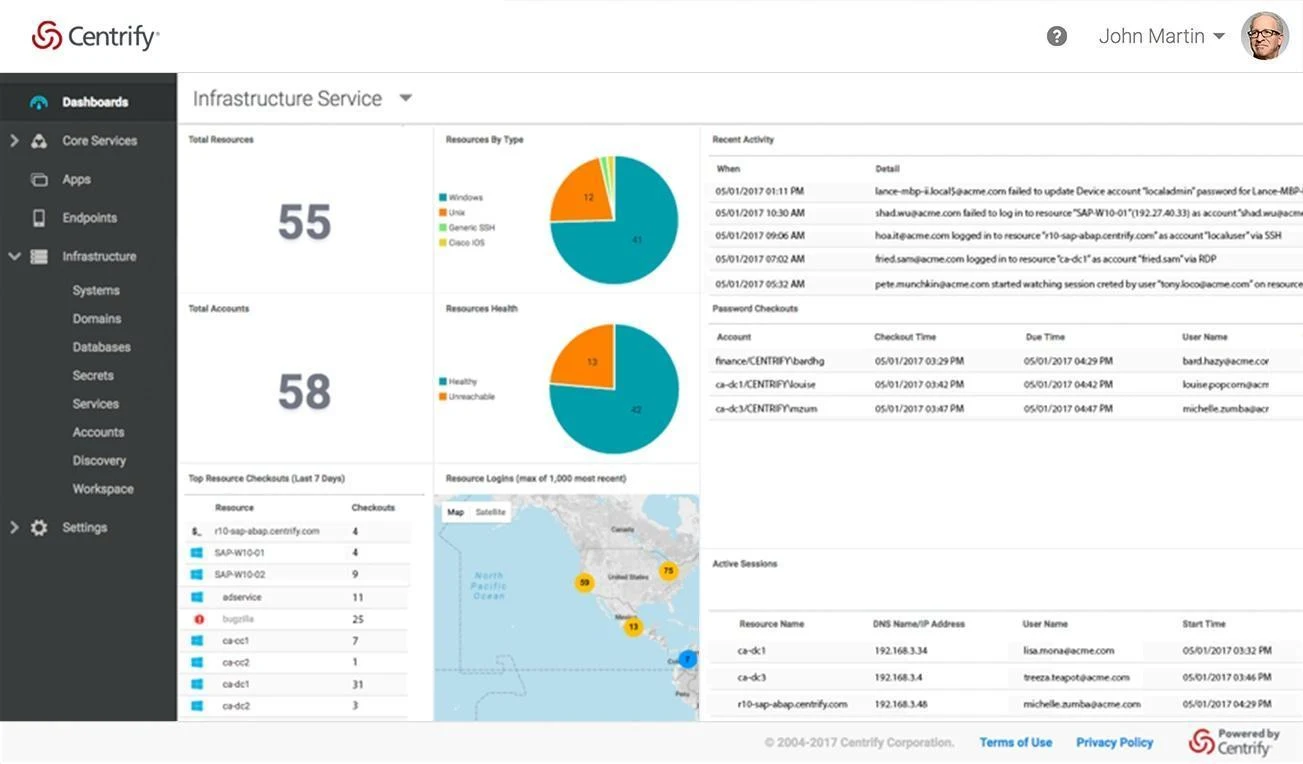
Task: Open Databases under Infrastructure
Action: [102, 347]
